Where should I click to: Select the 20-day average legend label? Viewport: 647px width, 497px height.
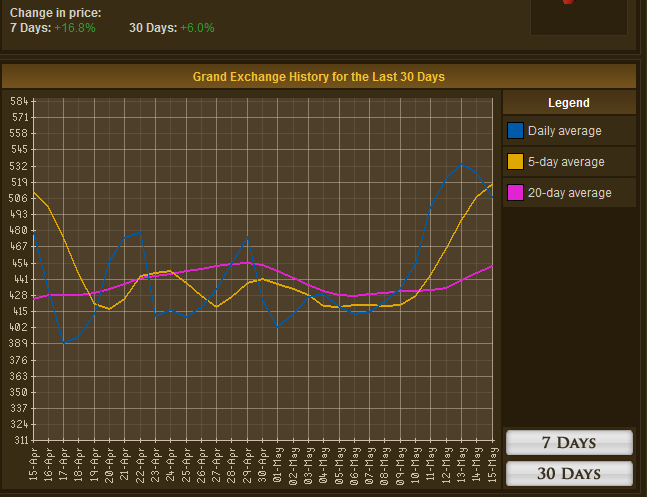[x=569, y=193]
